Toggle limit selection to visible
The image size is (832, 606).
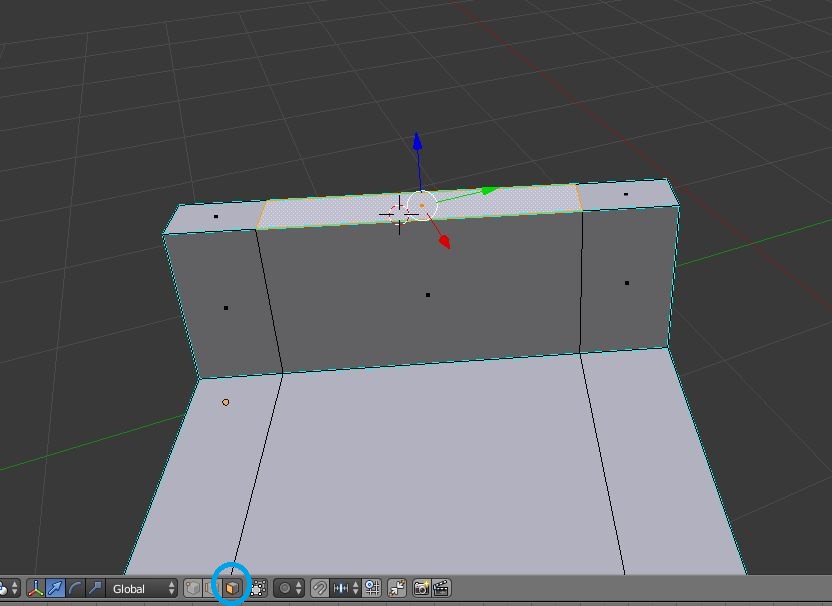[258, 588]
